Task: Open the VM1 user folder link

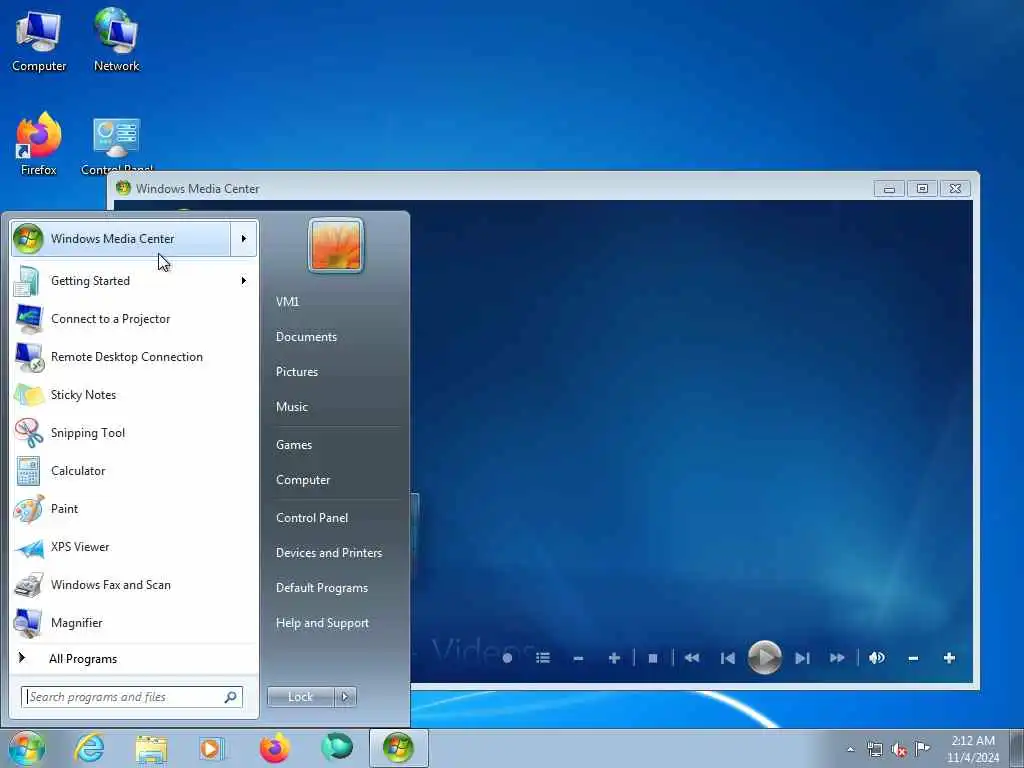Action: (x=287, y=302)
